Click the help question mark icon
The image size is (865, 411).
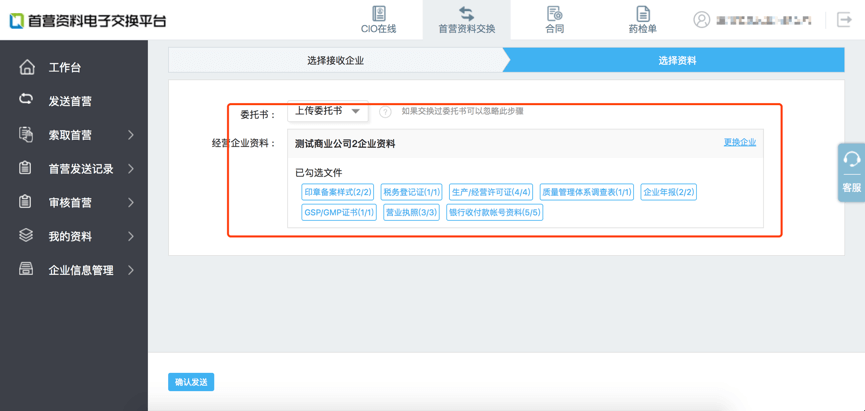click(x=385, y=112)
